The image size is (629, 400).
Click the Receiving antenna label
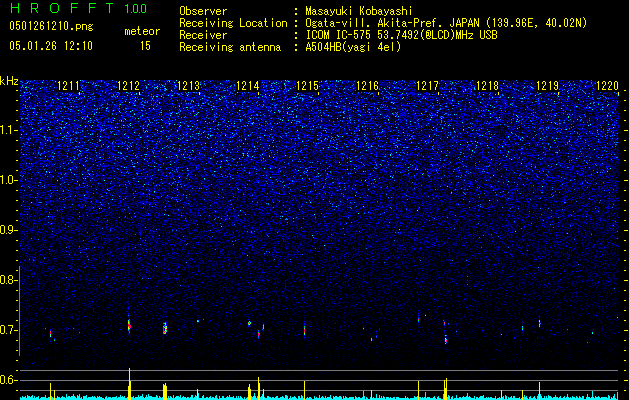pos(230,47)
